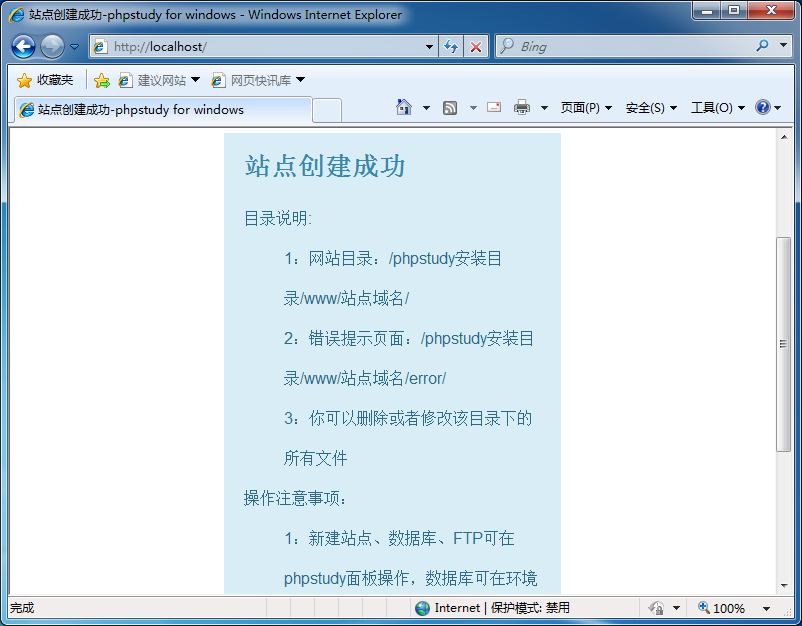Click the Print icon
Viewport: 802px width, 626px height.
pyautogui.click(x=522, y=107)
